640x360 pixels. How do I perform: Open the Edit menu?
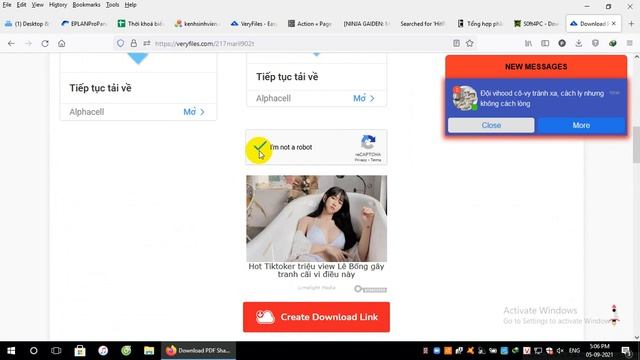21,5
